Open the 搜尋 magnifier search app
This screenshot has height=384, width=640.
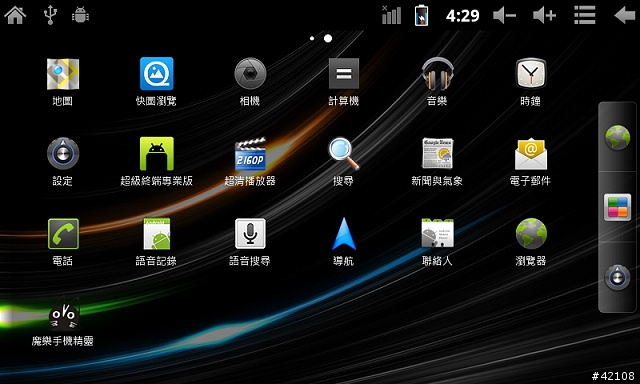point(344,154)
